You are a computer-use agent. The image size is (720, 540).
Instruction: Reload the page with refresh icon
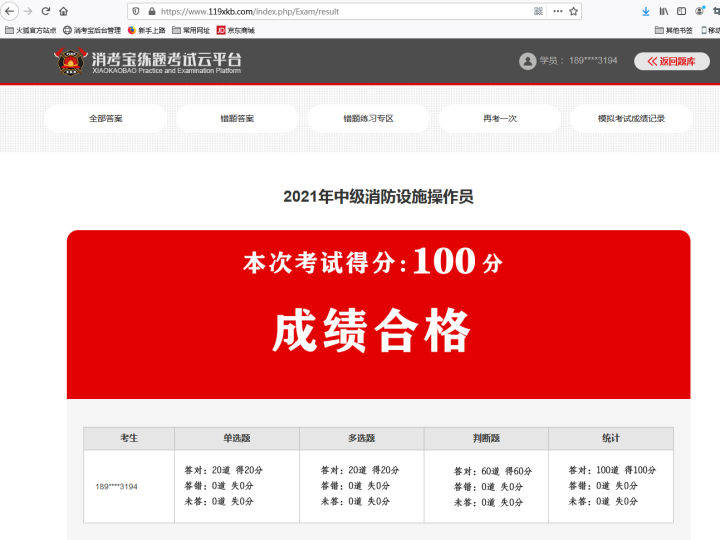click(45, 11)
